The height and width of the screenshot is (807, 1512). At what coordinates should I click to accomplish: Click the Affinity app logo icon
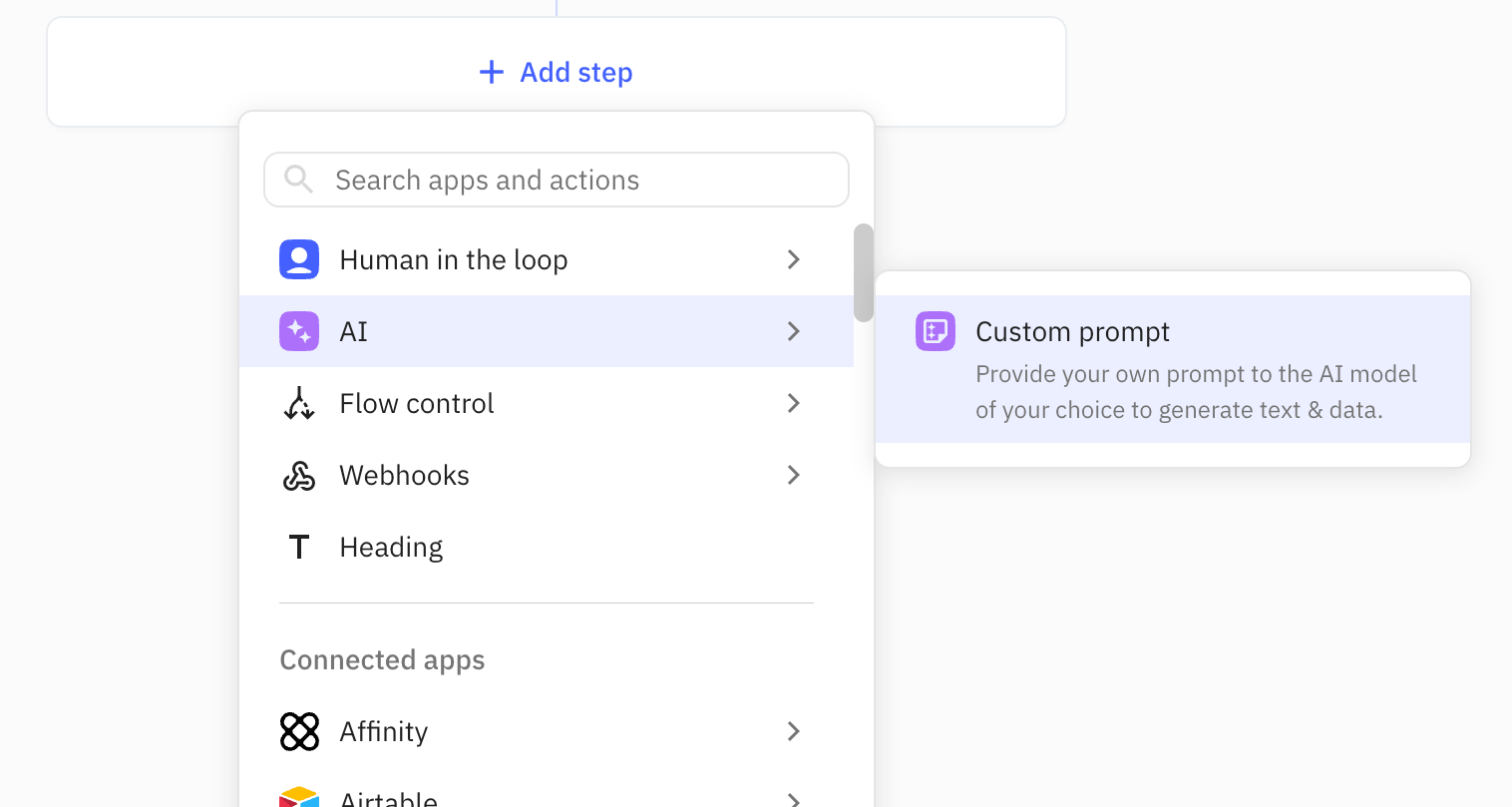point(299,731)
